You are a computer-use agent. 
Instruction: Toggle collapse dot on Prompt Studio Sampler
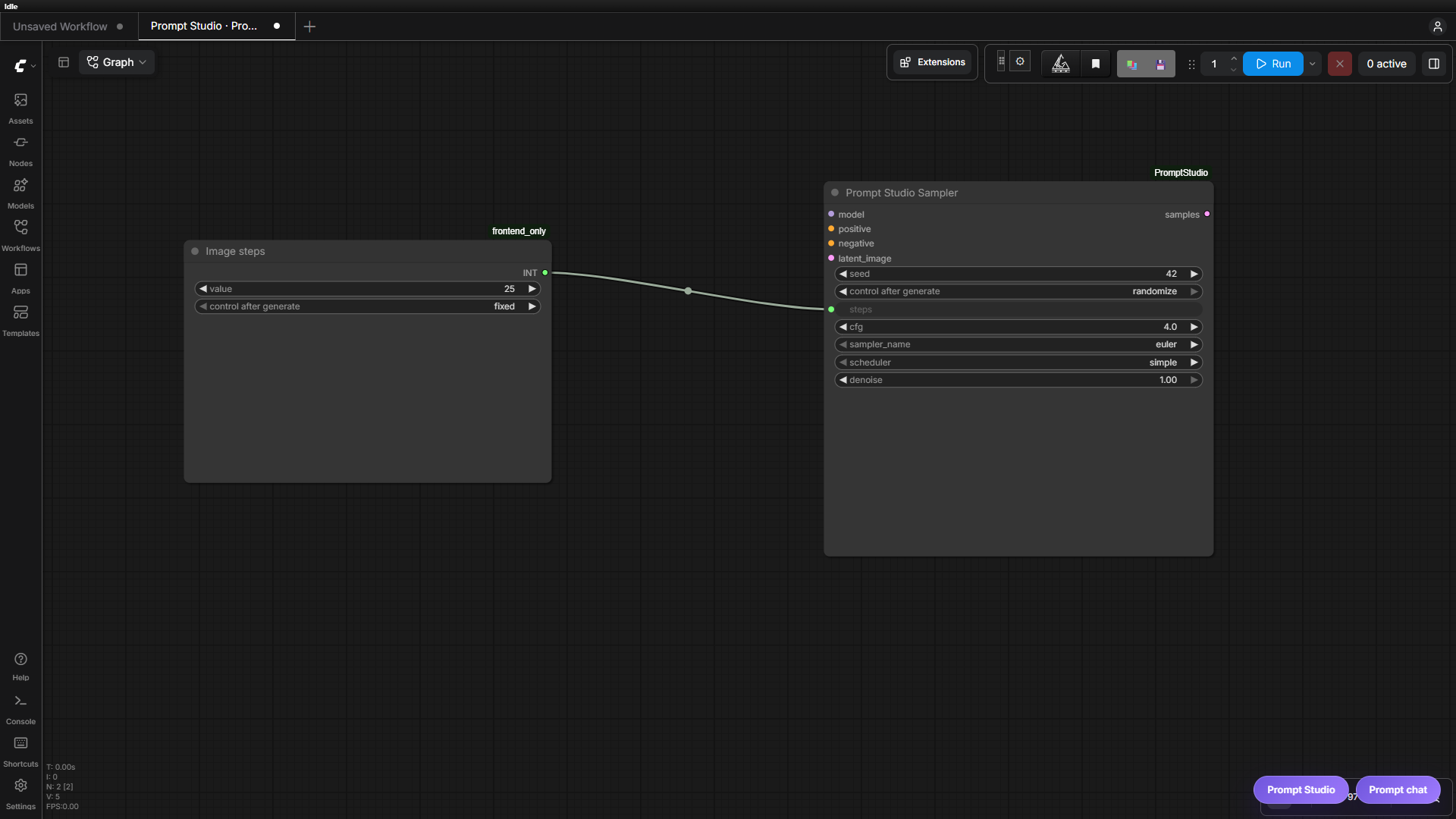click(835, 193)
